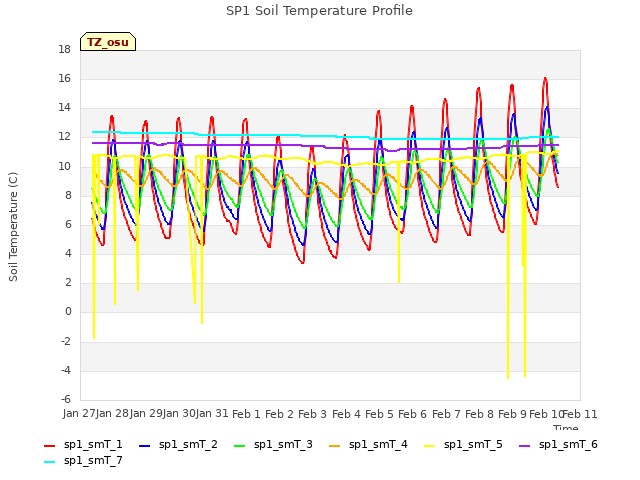Click the -4 y-axis tick label

[x=66, y=371]
